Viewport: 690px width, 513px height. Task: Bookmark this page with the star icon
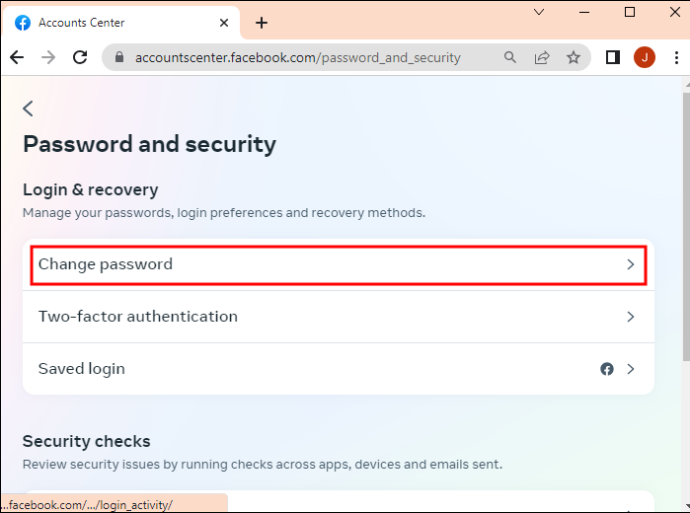coord(573,57)
